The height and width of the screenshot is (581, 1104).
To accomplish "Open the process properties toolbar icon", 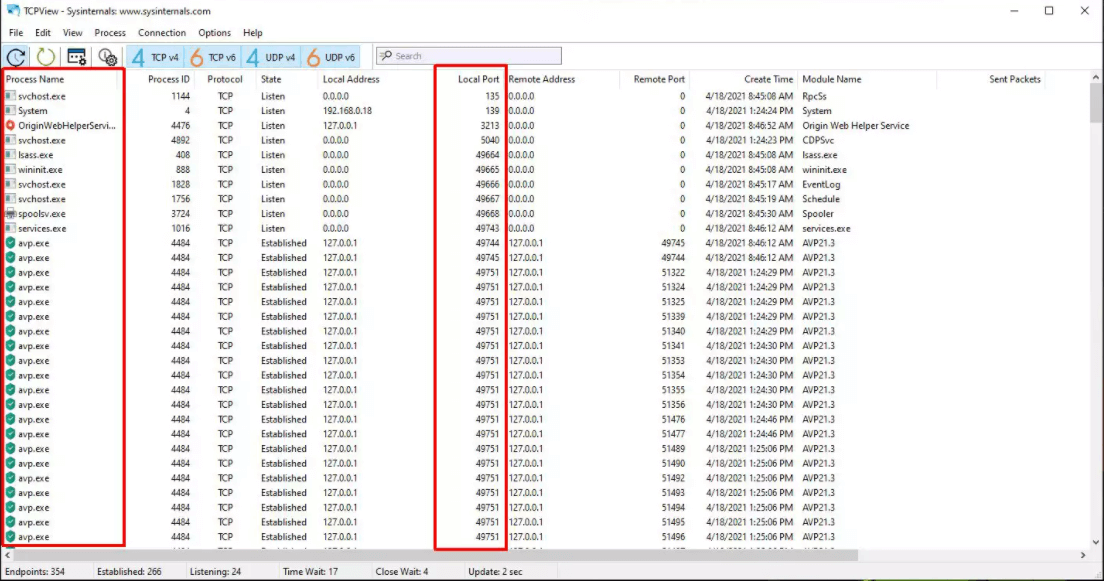I will 77,57.
